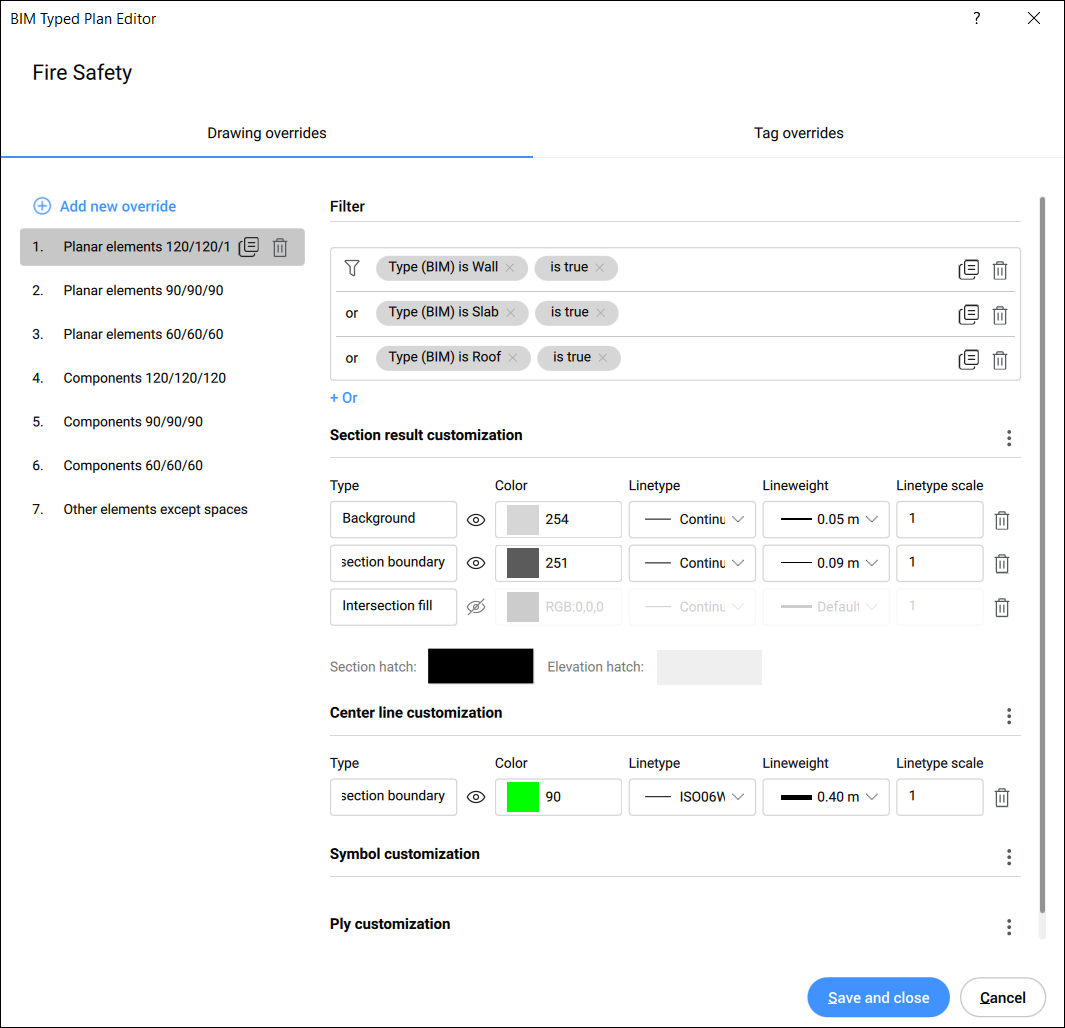Open Linetype dropdown for Background row

pos(692,520)
